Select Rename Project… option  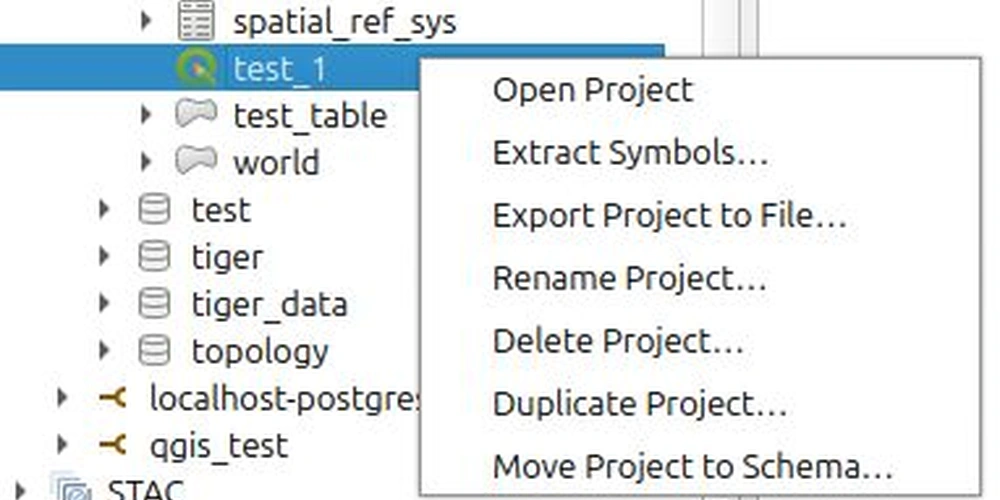(629, 279)
